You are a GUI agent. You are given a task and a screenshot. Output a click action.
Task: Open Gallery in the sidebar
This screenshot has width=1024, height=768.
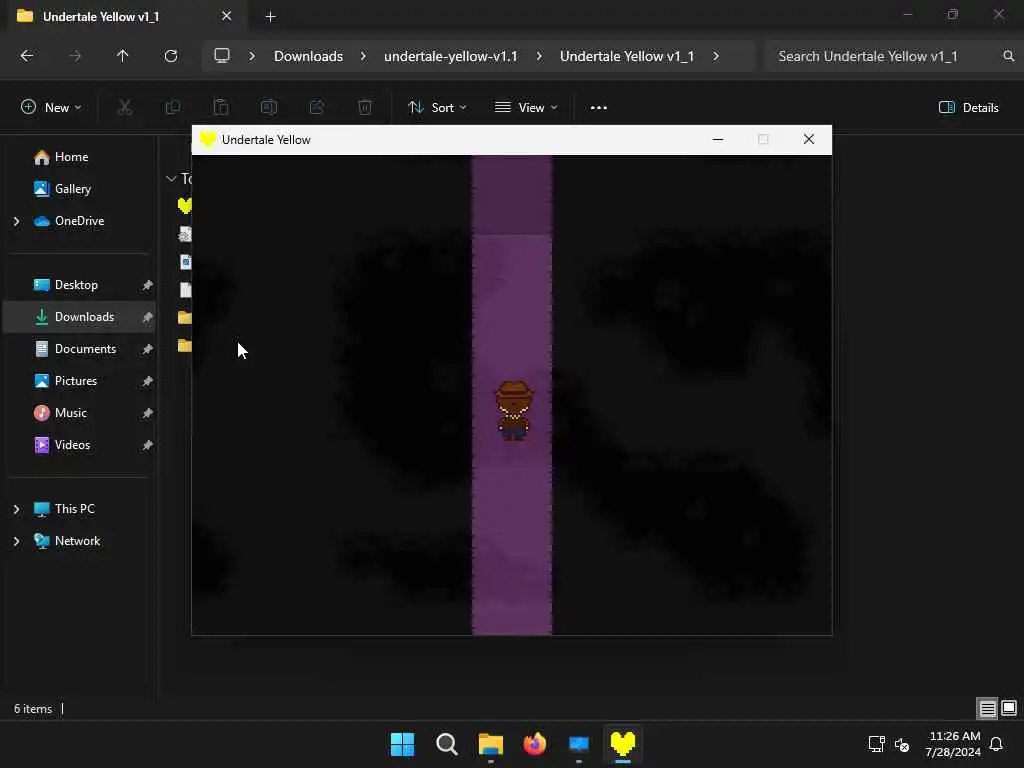72,189
